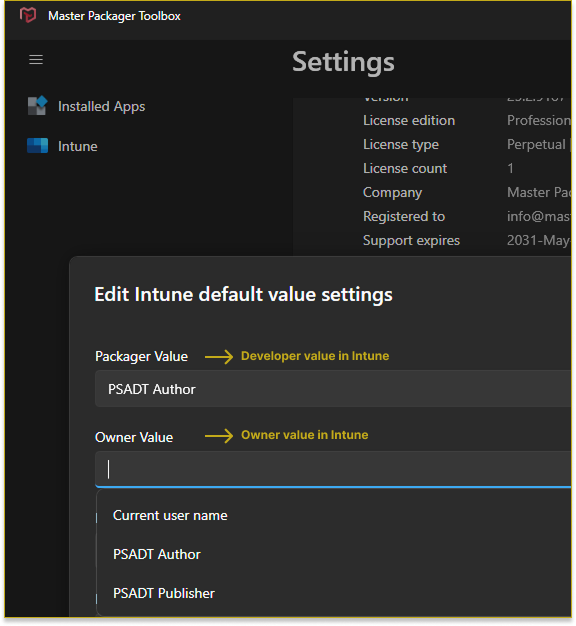Click the Packager Value field showing PSADT Author

pyautogui.click(x=333, y=389)
